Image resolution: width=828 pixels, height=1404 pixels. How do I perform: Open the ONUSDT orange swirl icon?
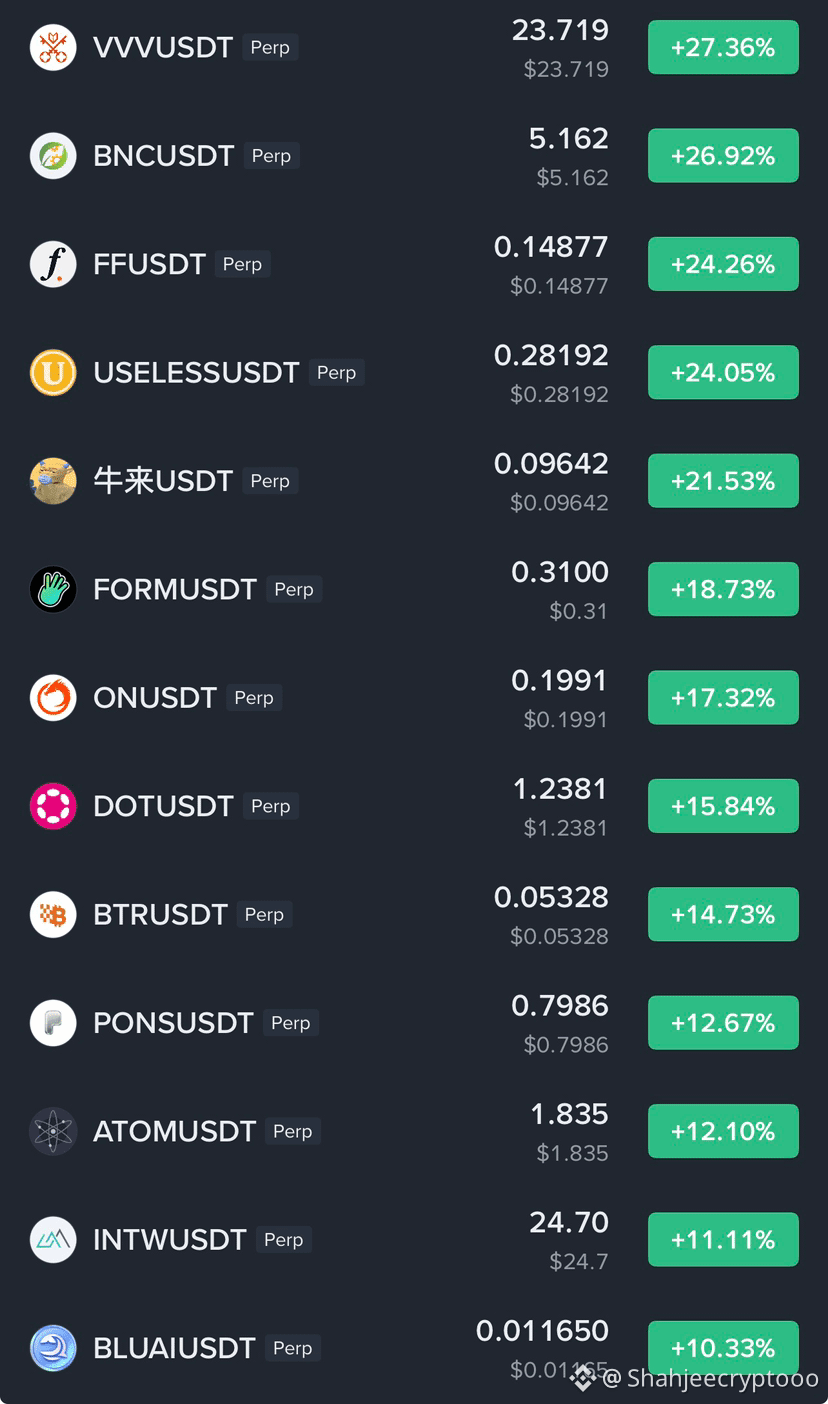(x=53, y=698)
